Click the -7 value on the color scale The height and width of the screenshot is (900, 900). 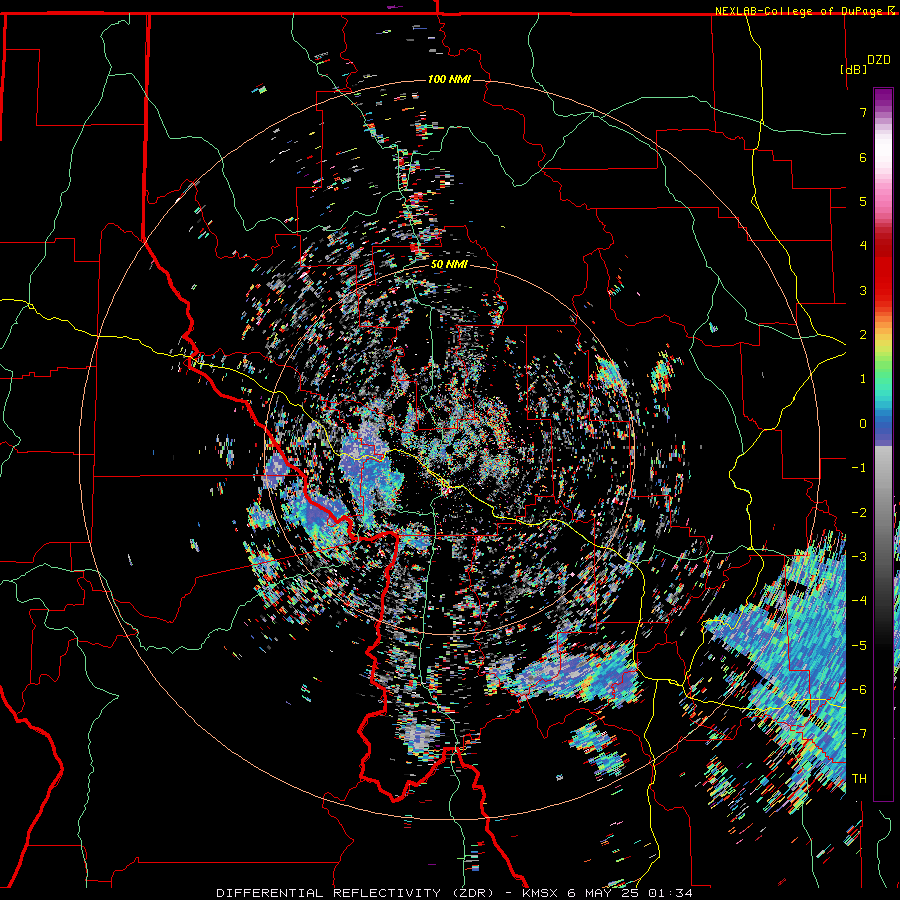click(x=859, y=734)
